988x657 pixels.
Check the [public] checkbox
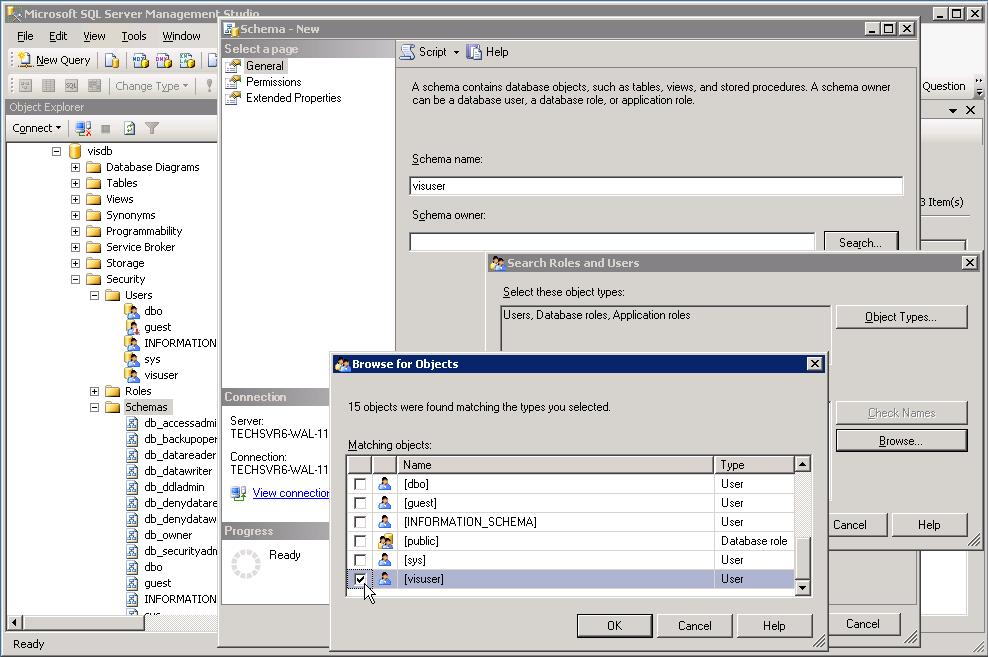[360, 541]
